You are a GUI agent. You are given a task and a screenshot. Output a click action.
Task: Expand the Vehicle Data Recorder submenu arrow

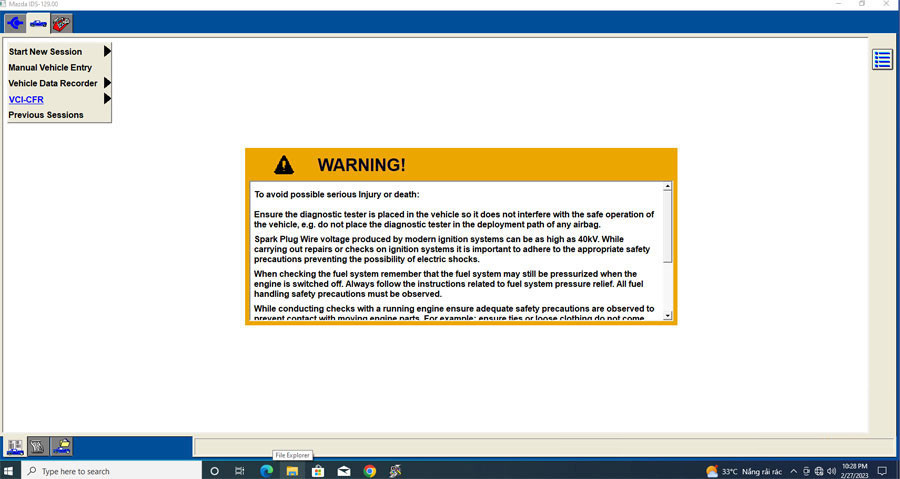pyautogui.click(x=107, y=83)
